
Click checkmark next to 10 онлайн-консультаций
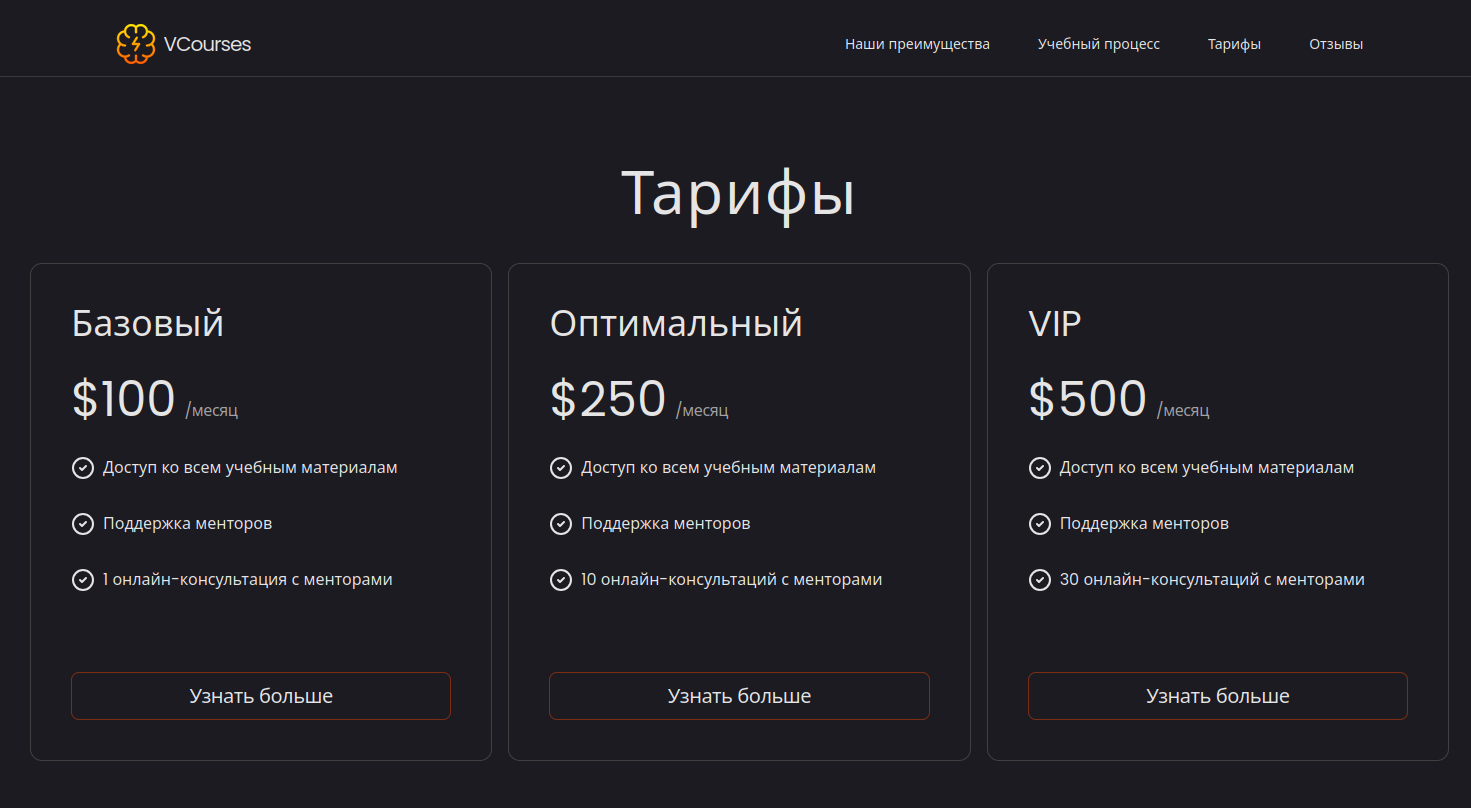[x=561, y=580]
